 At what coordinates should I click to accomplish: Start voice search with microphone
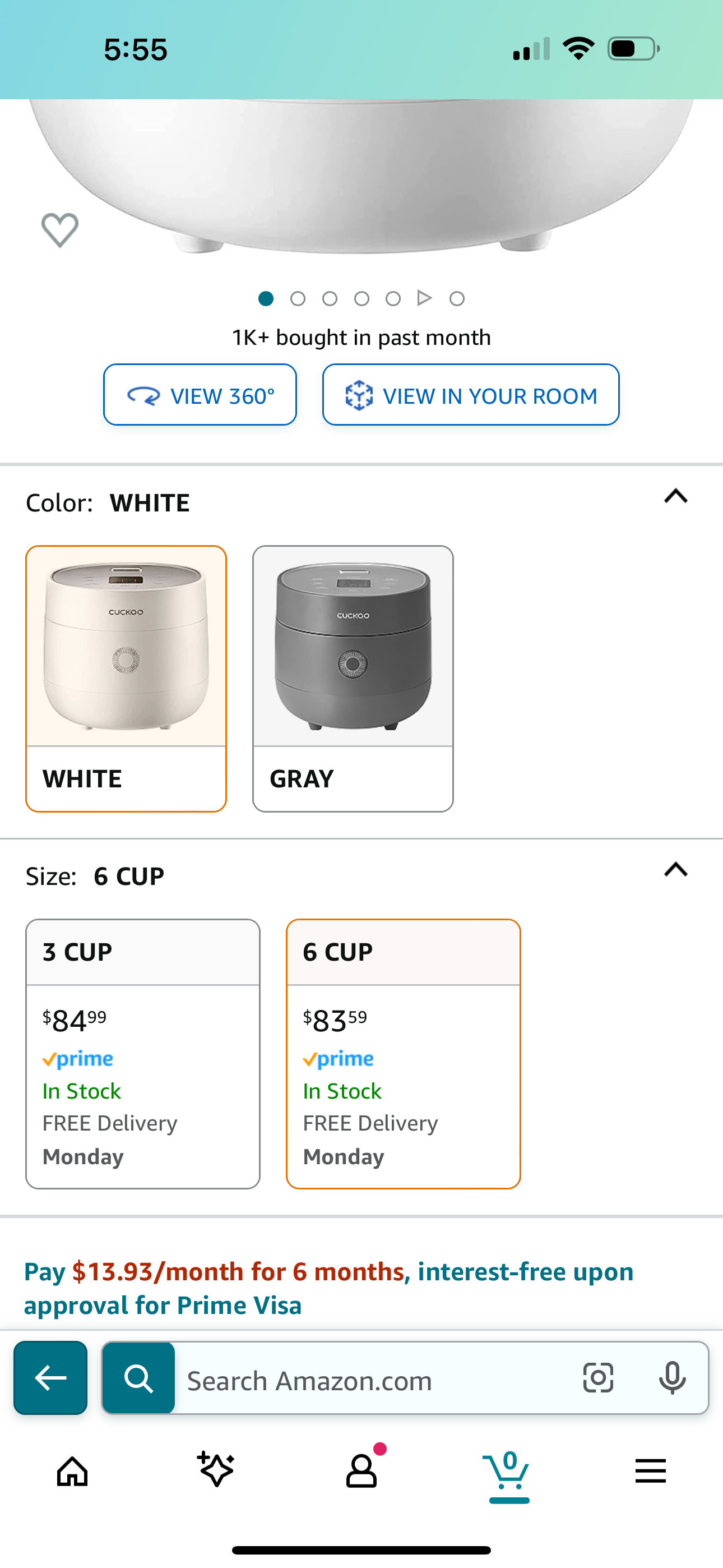click(x=672, y=1377)
